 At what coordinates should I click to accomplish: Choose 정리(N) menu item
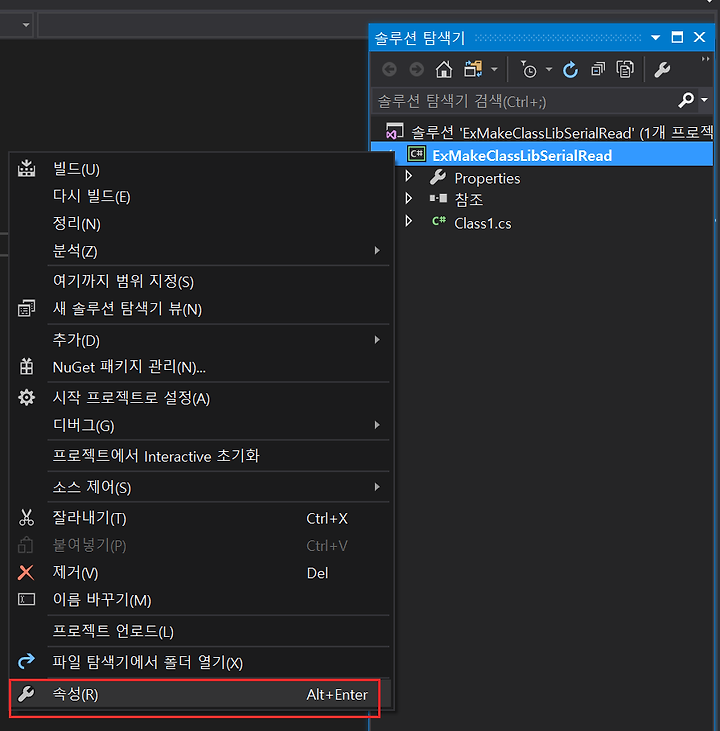click(x=201, y=223)
